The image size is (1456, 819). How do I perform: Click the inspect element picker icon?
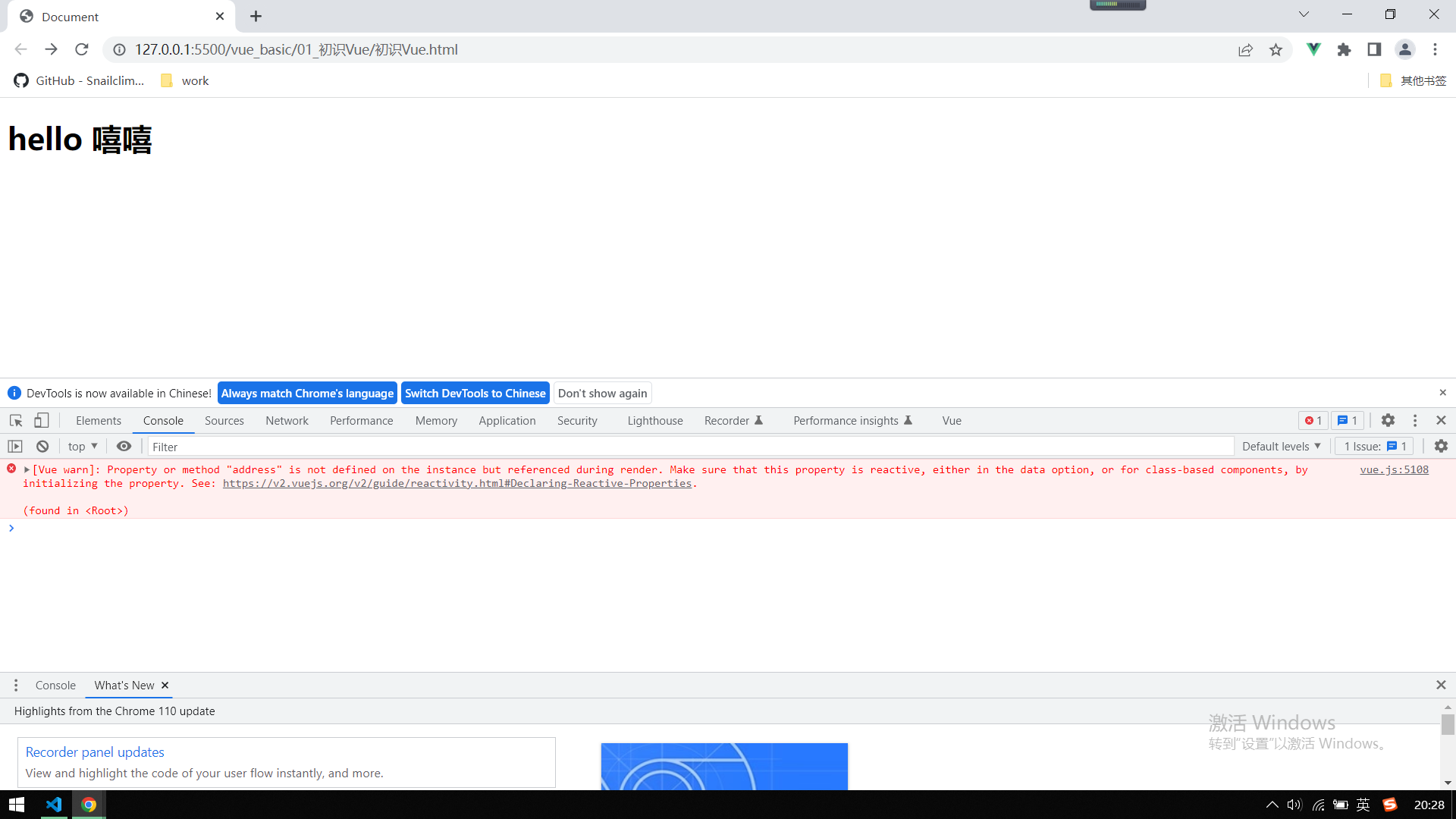pyautogui.click(x=16, y=421)
